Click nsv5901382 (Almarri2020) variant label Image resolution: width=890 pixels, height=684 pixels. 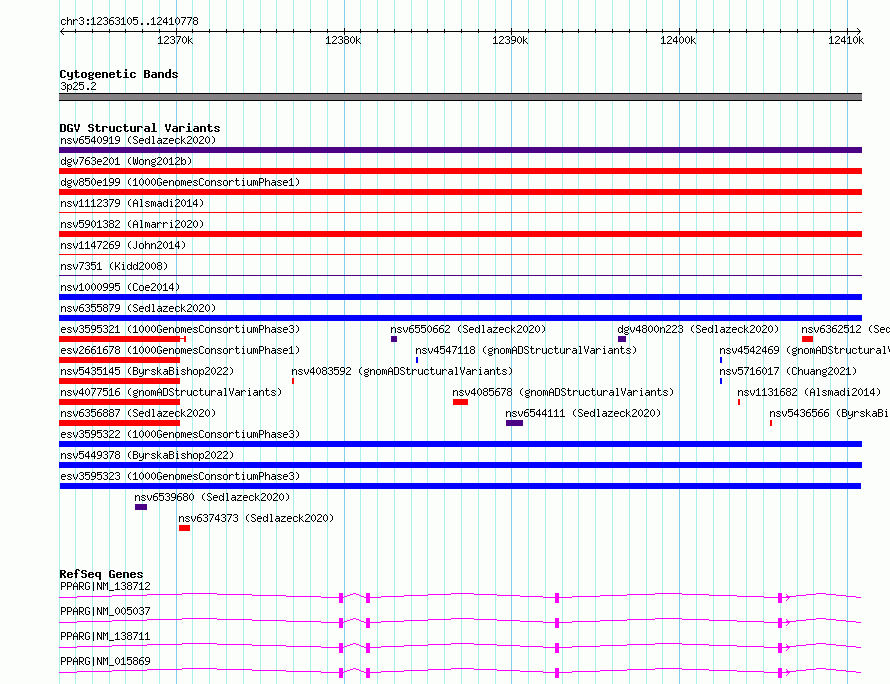pyautogui.click(x=132, y=224)
